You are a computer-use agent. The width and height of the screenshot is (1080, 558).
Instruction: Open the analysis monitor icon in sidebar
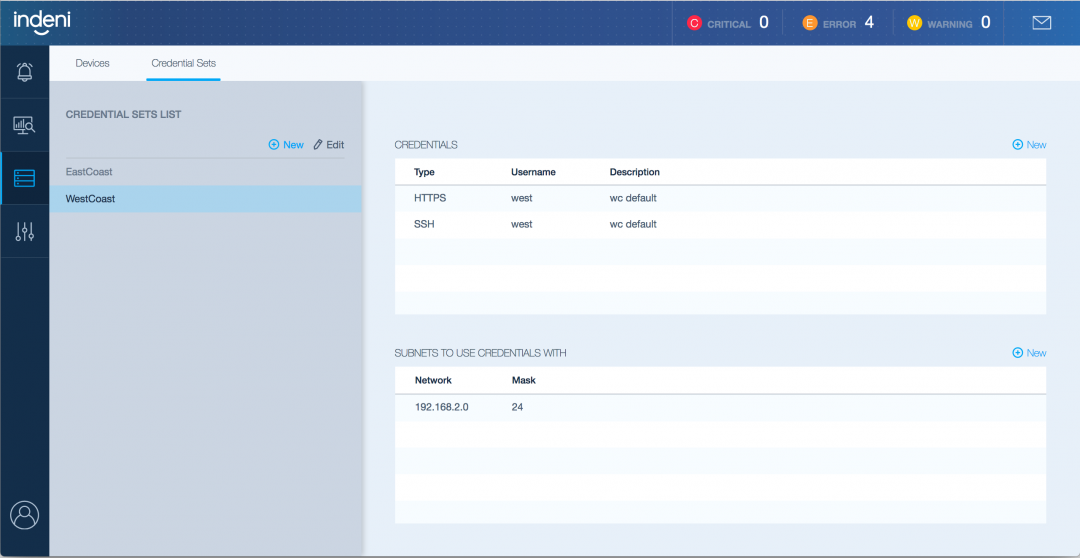[x=25, y=125]
